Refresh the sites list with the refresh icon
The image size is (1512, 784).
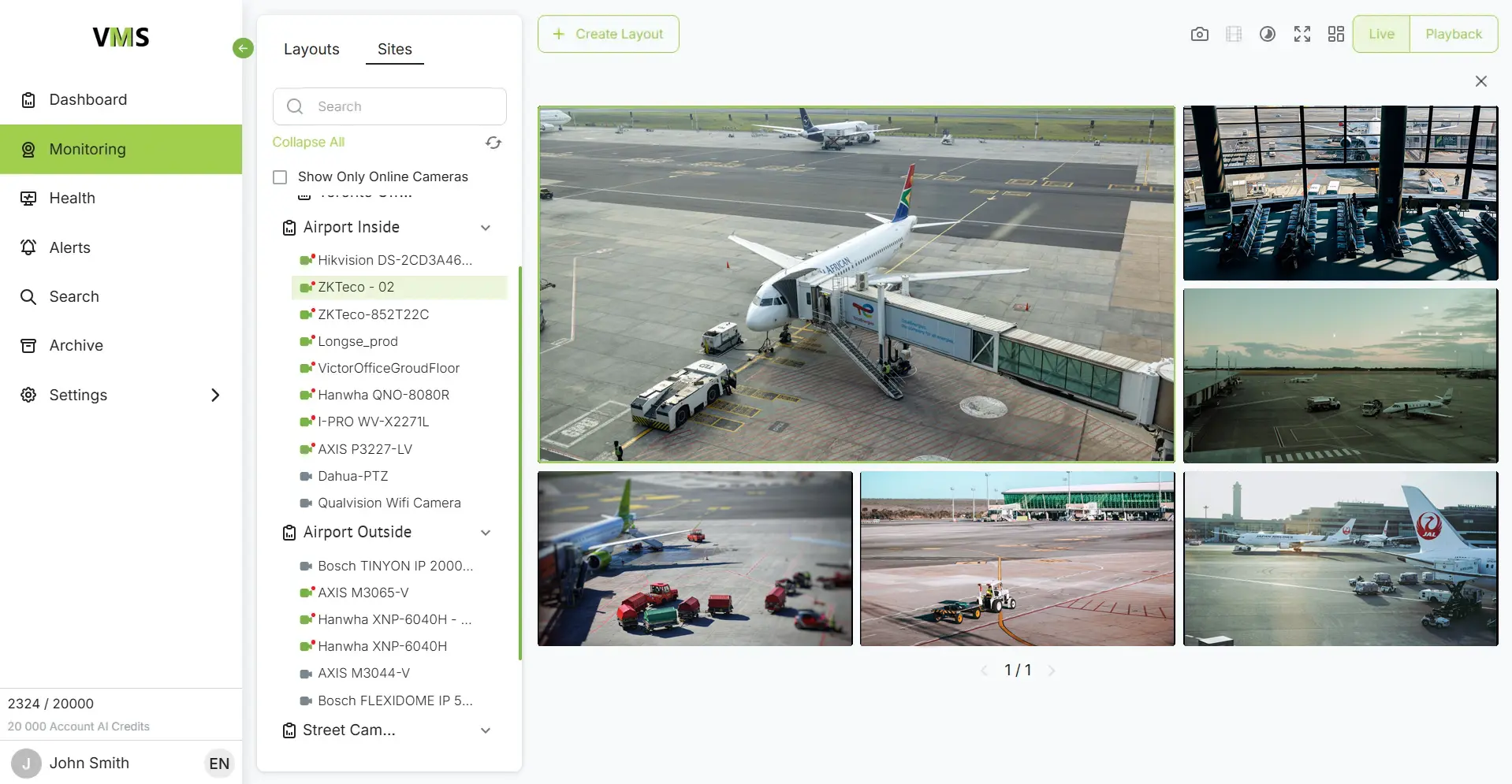click(493, 143)
